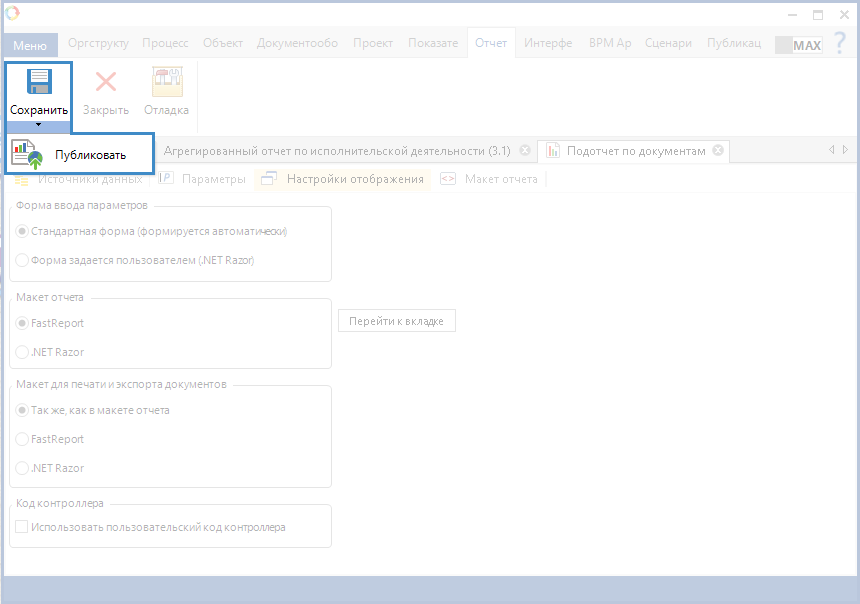Enable Использовать пользовательский код контроллера checkbox
Viewport: 860px width, 604px height.
click(x=22, y=527)
